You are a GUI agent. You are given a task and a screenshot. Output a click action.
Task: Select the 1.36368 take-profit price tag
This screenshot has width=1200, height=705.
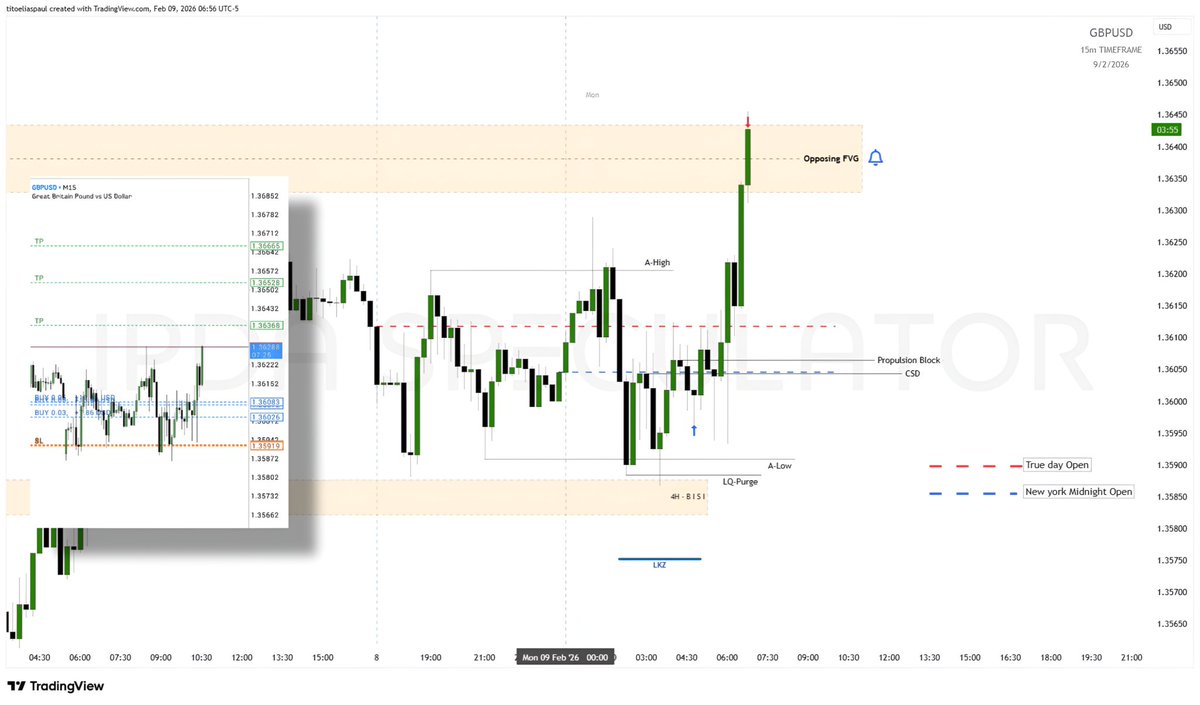coord(267,325)
